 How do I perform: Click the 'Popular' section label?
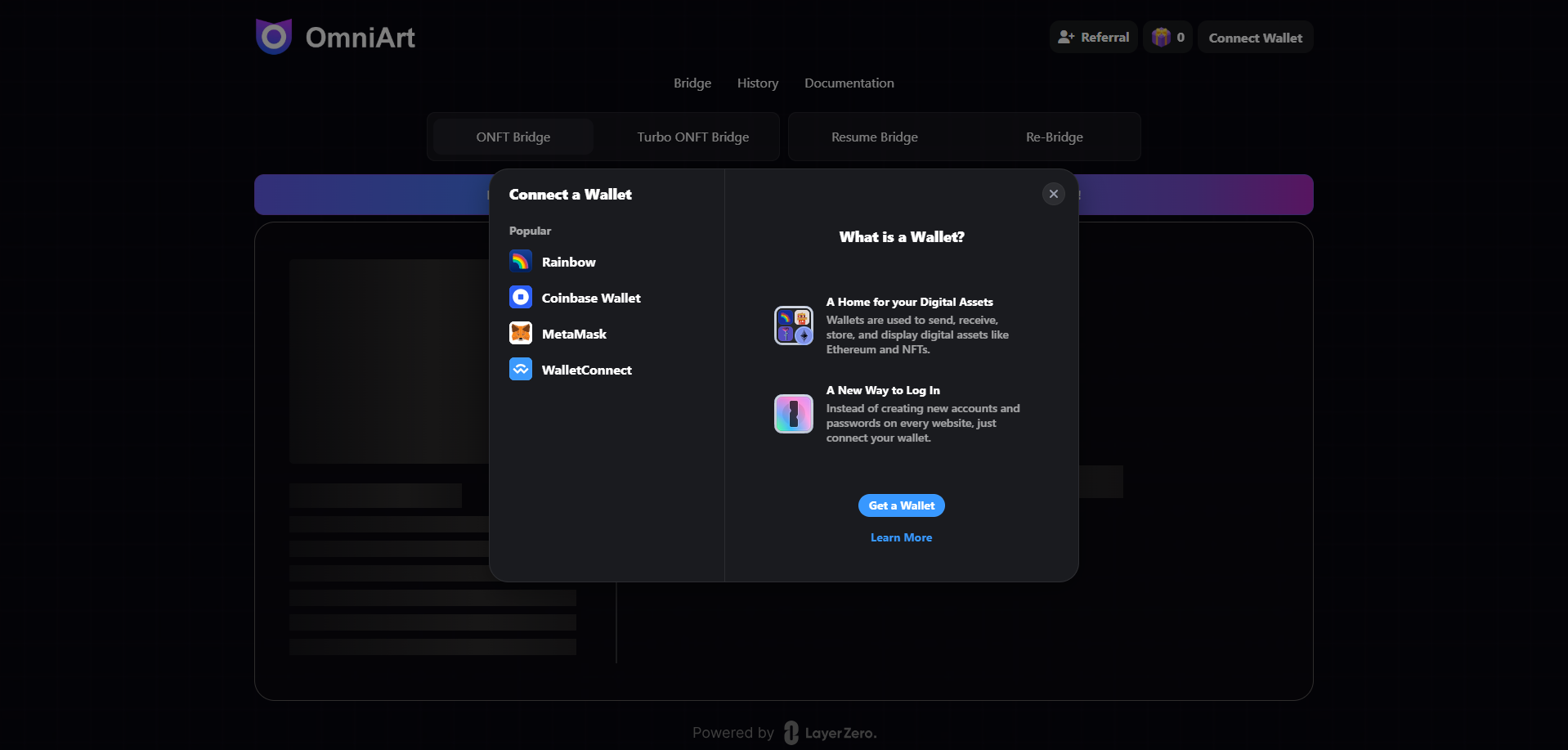pos(530,231)
